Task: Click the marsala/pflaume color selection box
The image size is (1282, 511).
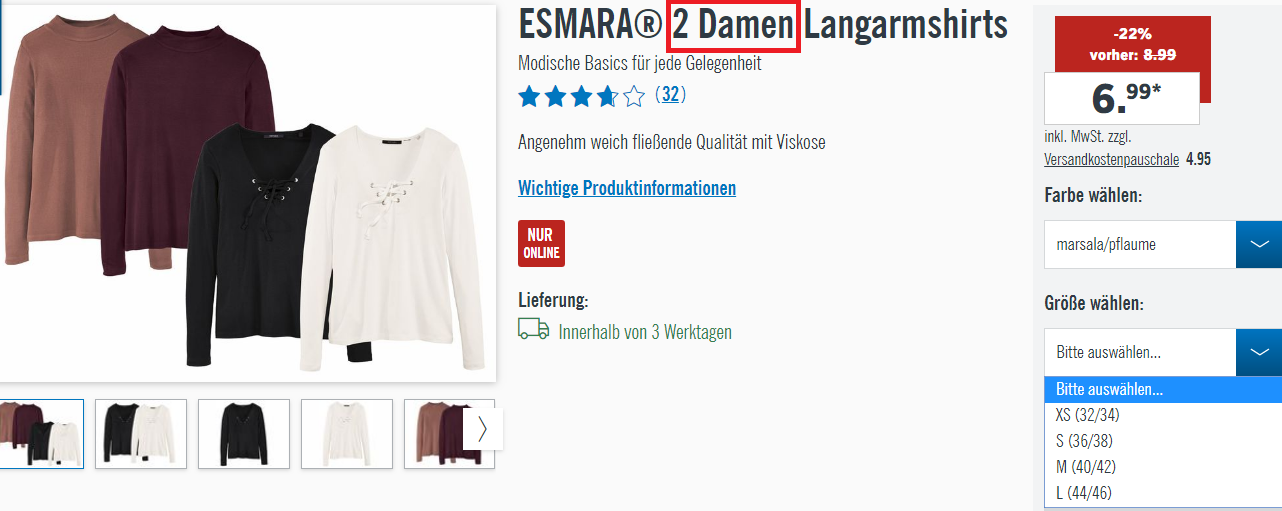Action: (x=1140, y=244)
